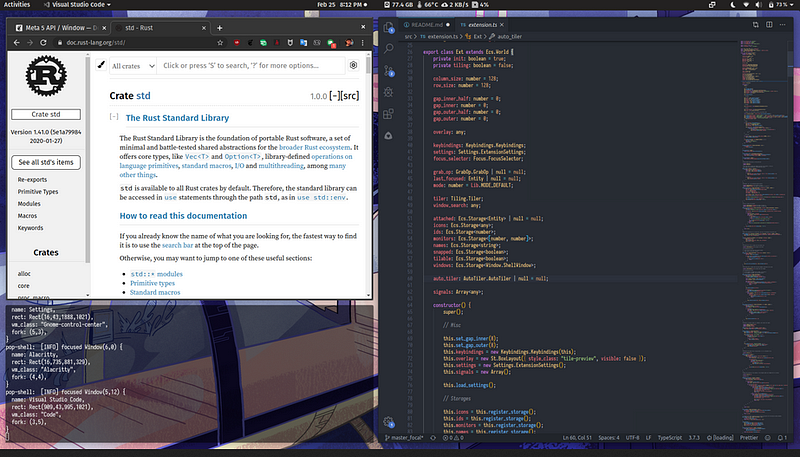The image size is (800, 457).
Task: Jump to Modules in docs sidebar
Action: (29, 204)
